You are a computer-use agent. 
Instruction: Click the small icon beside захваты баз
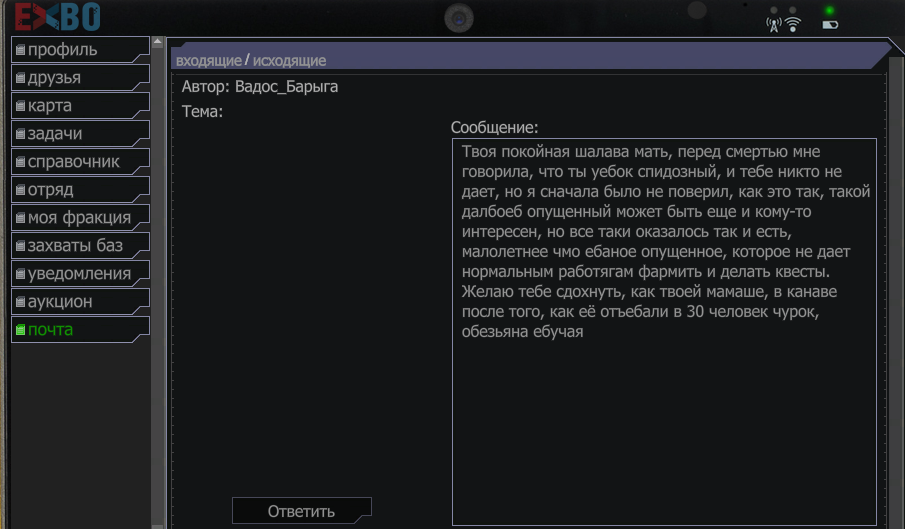tap(20, 246)
